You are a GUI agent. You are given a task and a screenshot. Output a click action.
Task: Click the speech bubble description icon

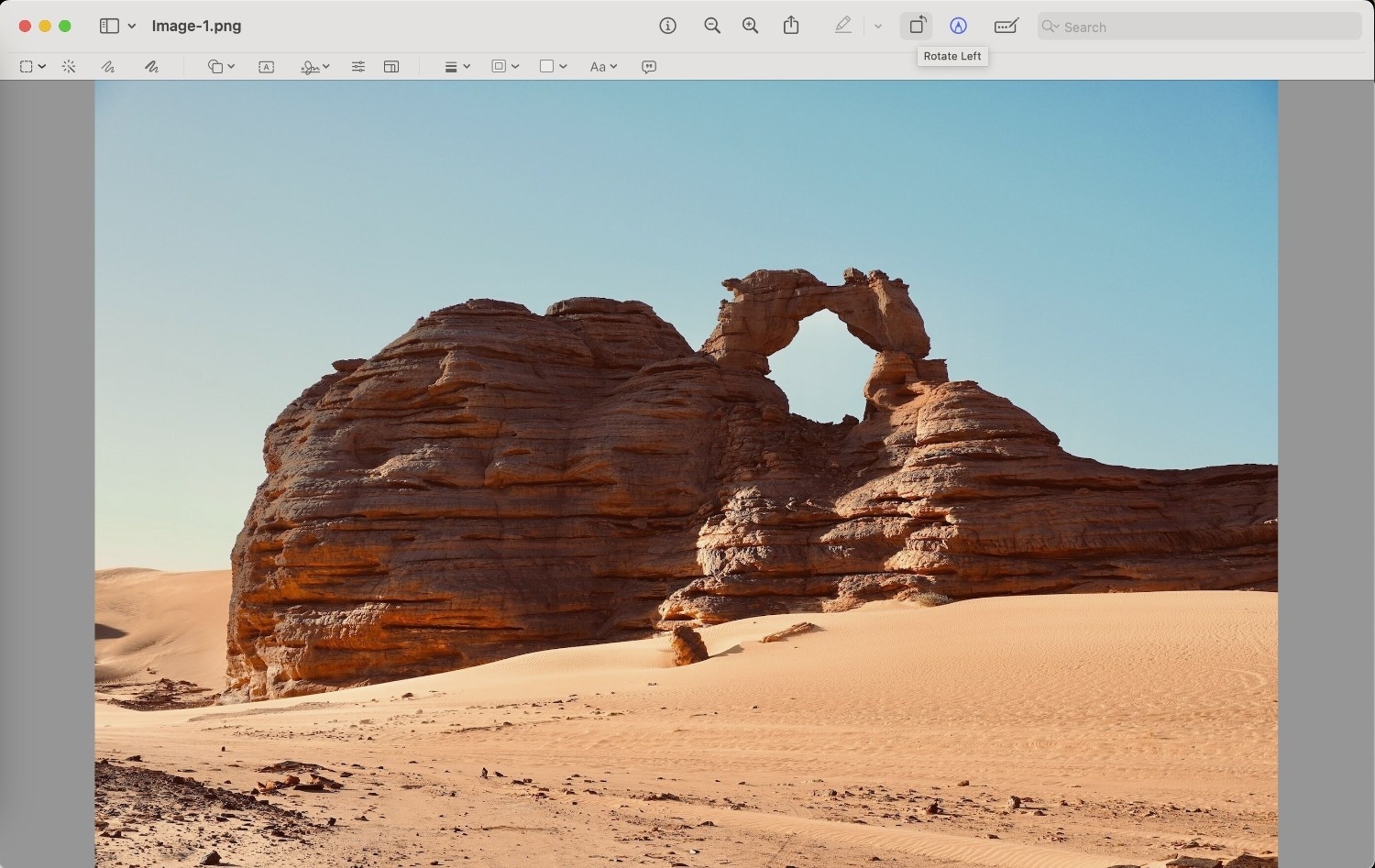(649, 67)
